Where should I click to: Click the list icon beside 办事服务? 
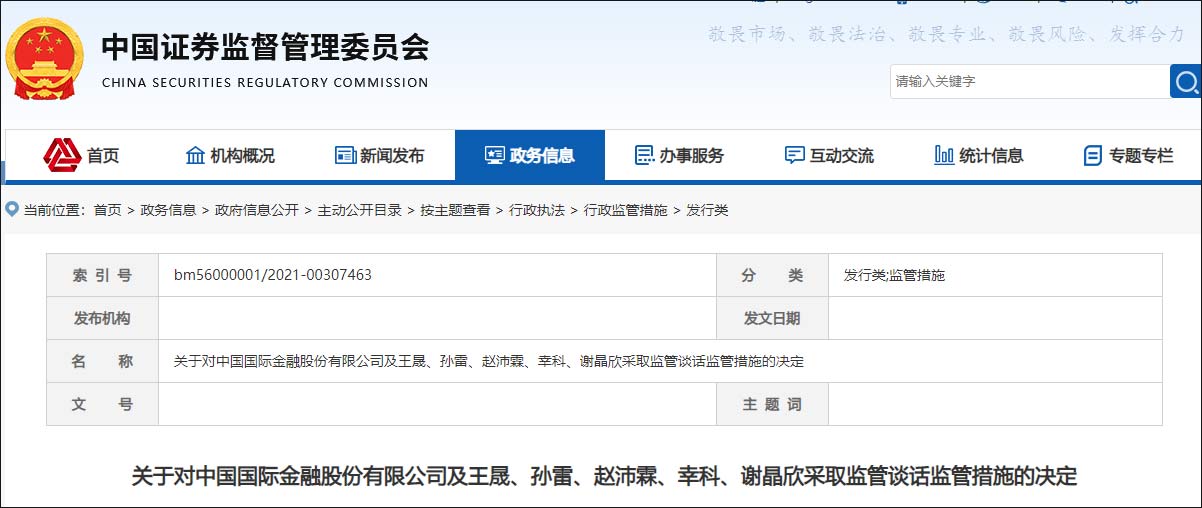pyautogui.click(x=645, y=155)
